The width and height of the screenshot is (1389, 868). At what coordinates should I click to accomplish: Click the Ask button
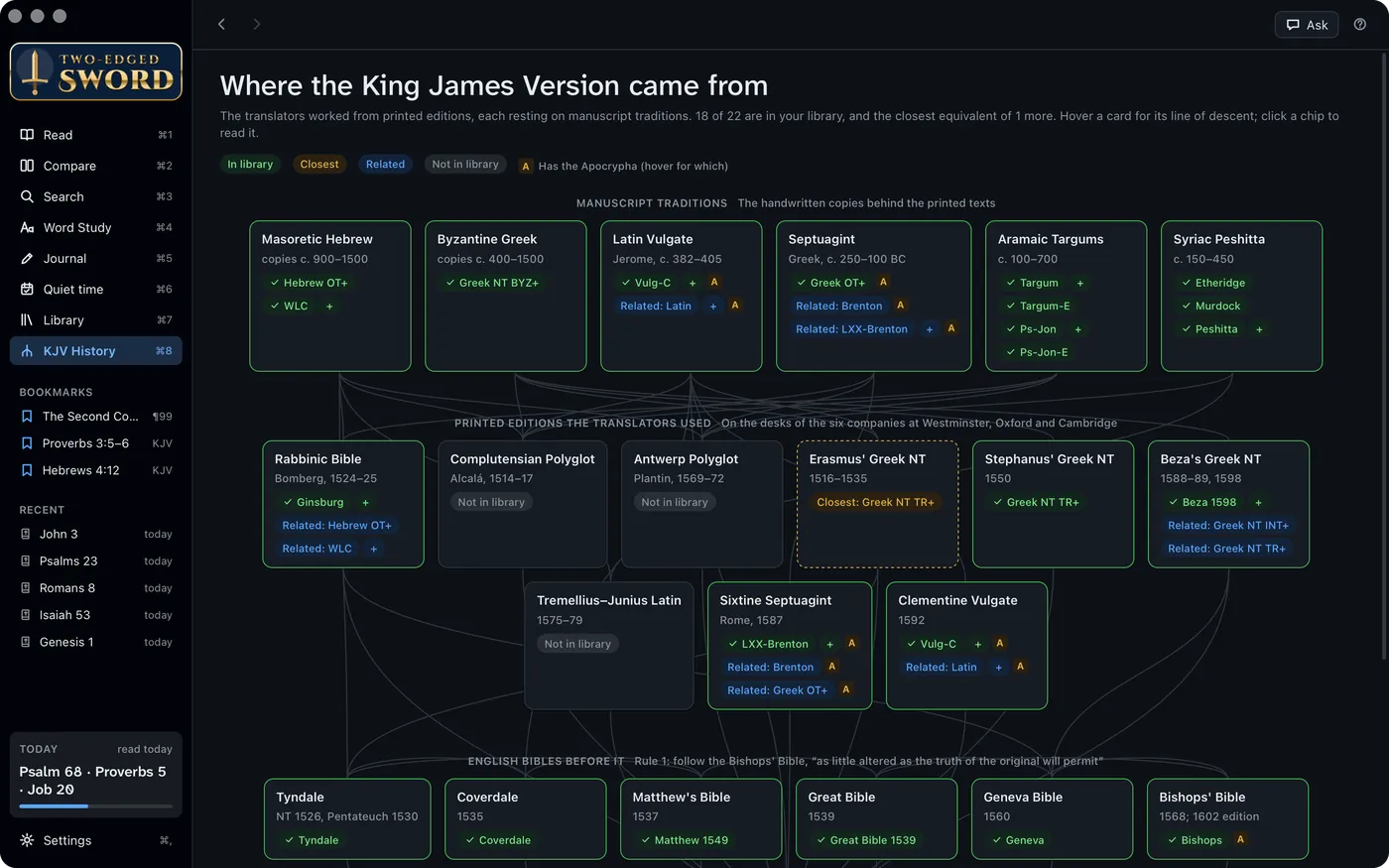(1307, 25)
